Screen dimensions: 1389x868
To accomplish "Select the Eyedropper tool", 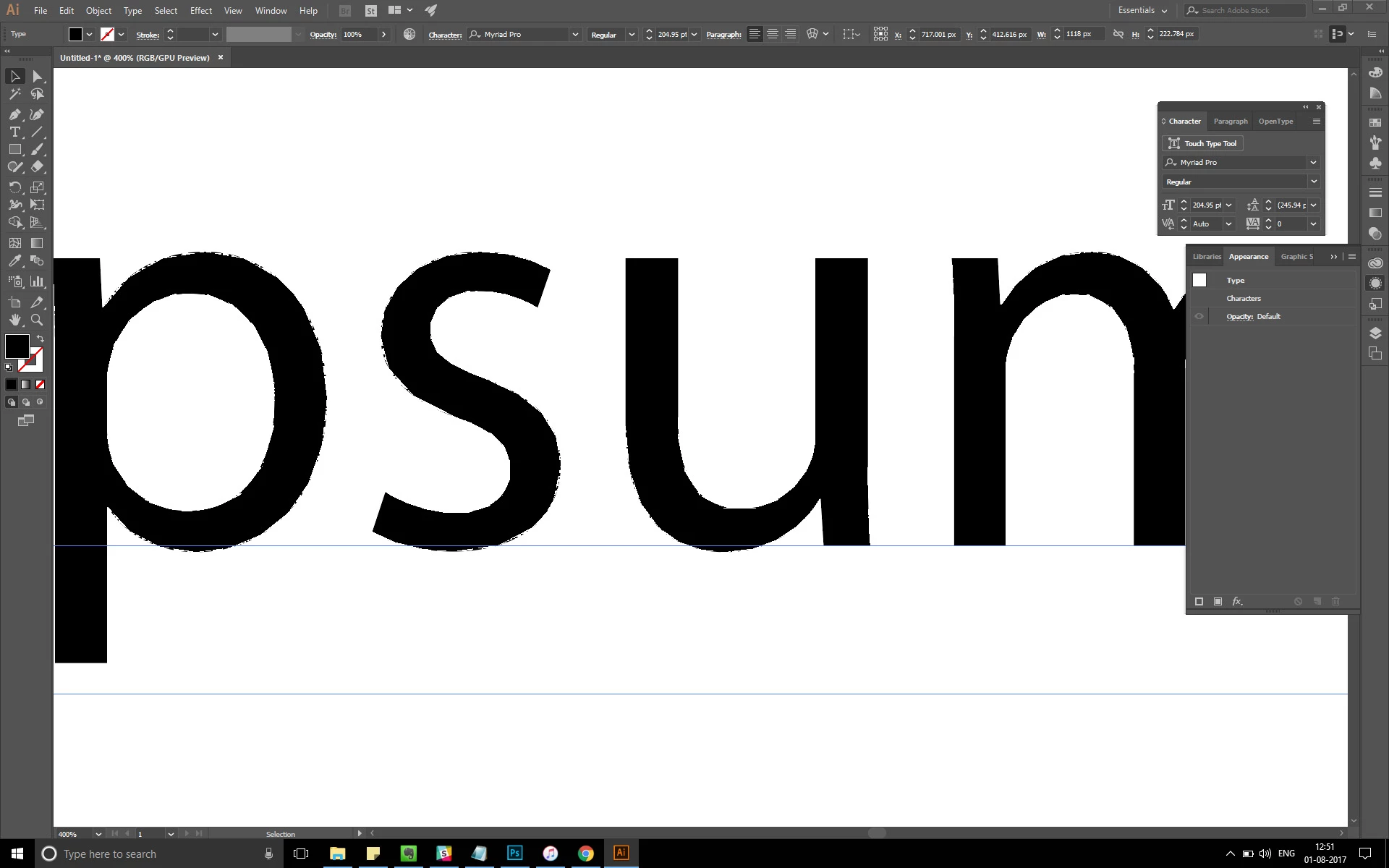I will point(14,261).
